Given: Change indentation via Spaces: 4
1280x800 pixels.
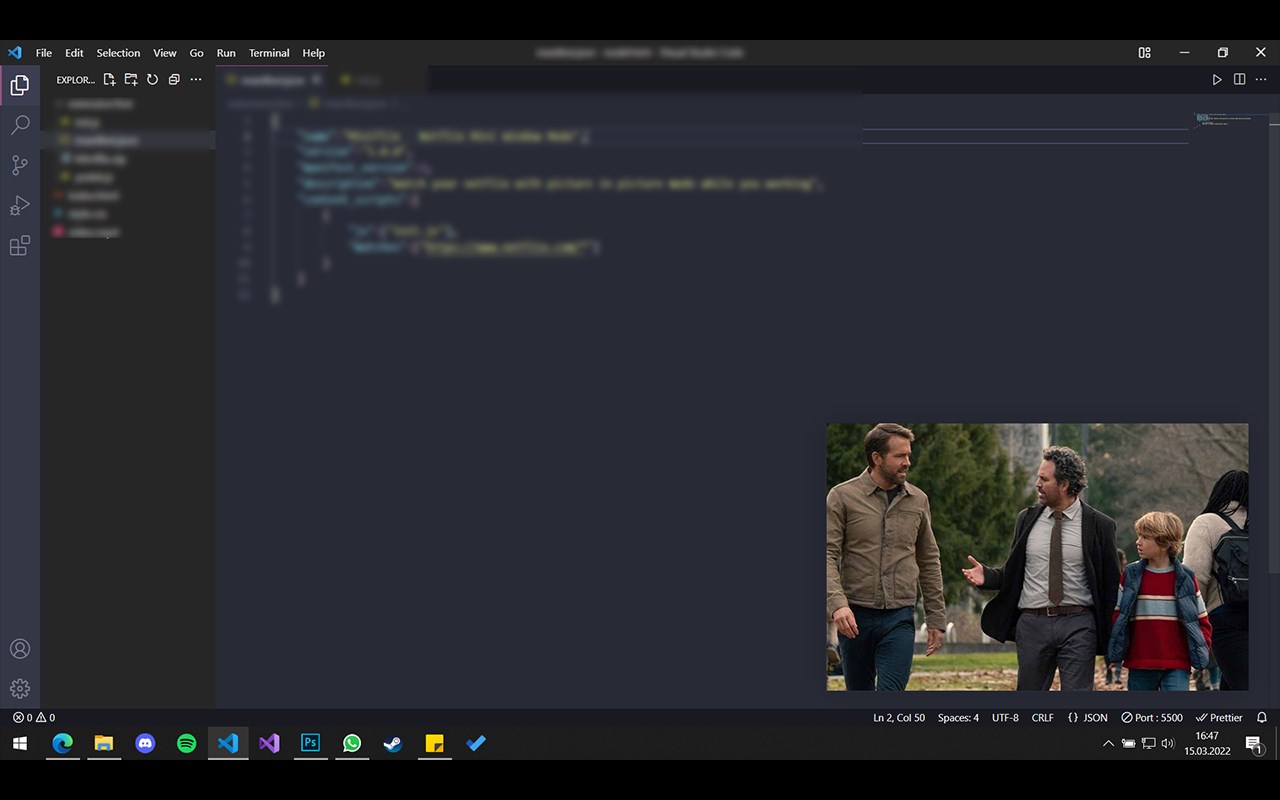Looking at the screenshot, I should click(958, 718).
